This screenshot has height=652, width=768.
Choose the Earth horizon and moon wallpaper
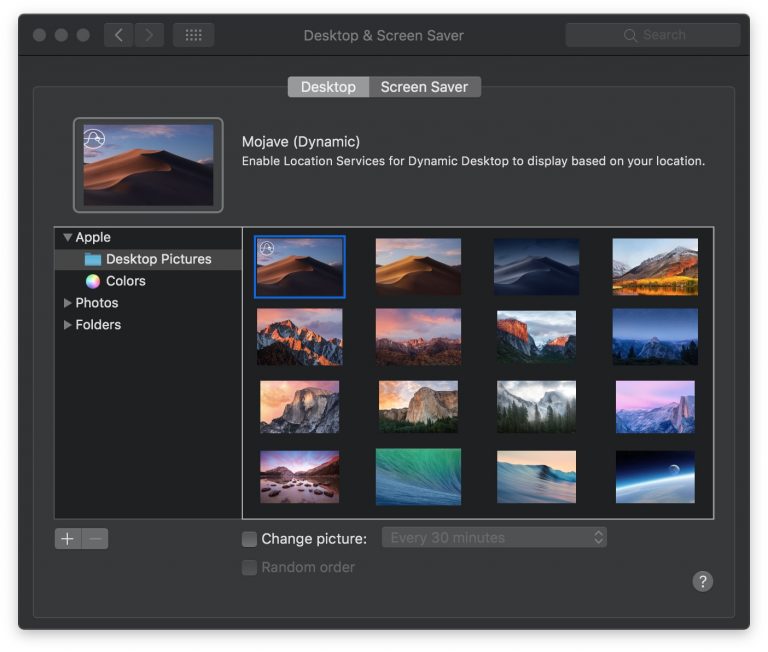tap(655, 477)
